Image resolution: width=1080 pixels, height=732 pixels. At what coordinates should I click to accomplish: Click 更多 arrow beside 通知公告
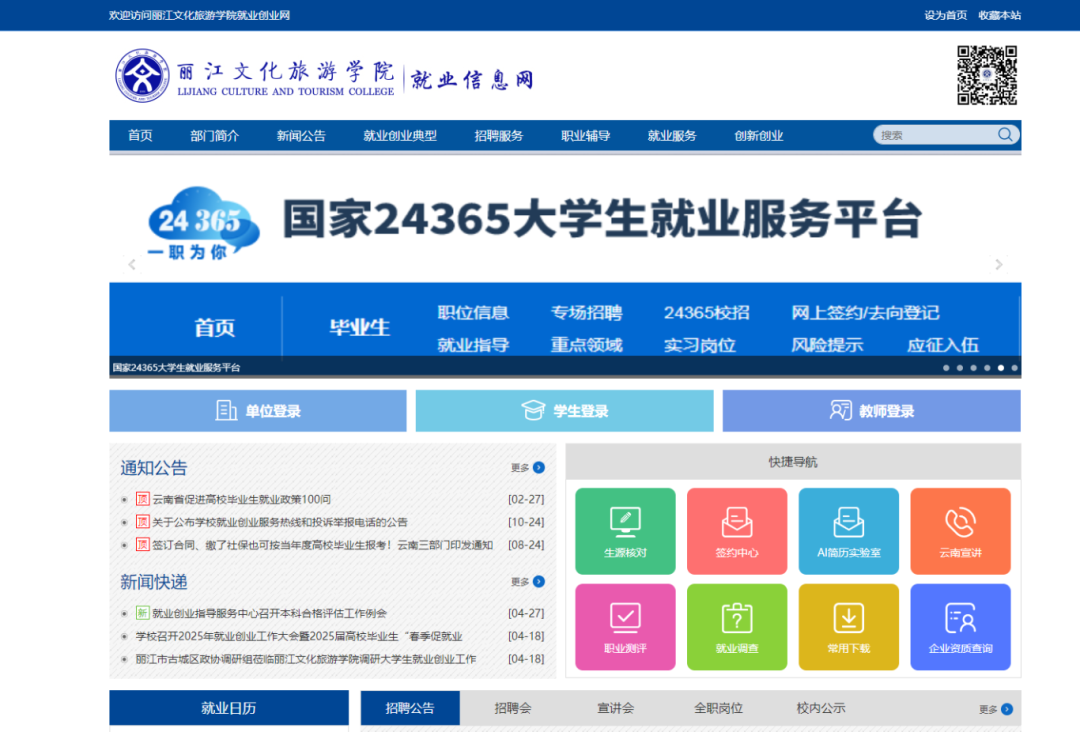(x=539, y=468)
